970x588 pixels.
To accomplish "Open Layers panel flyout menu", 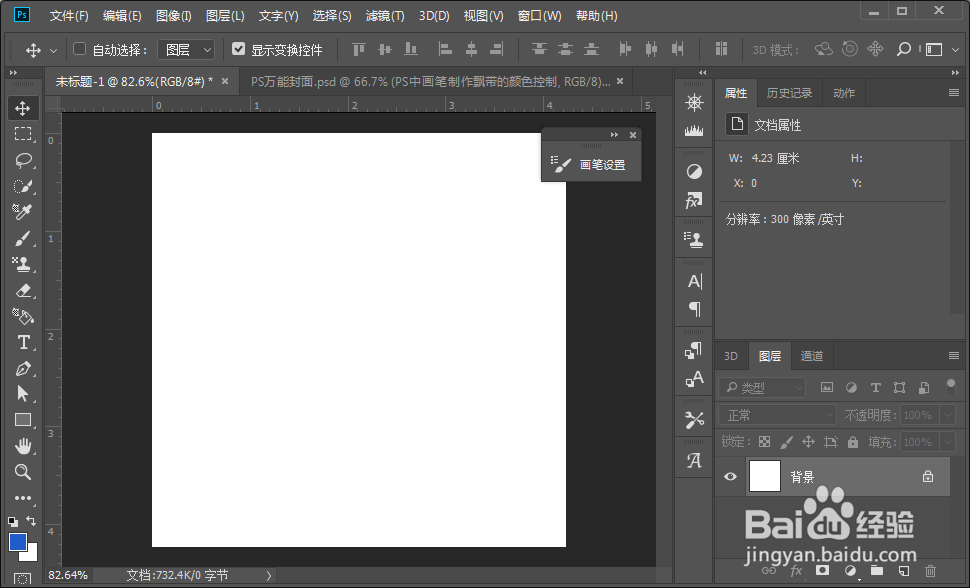I will (953, 355).
